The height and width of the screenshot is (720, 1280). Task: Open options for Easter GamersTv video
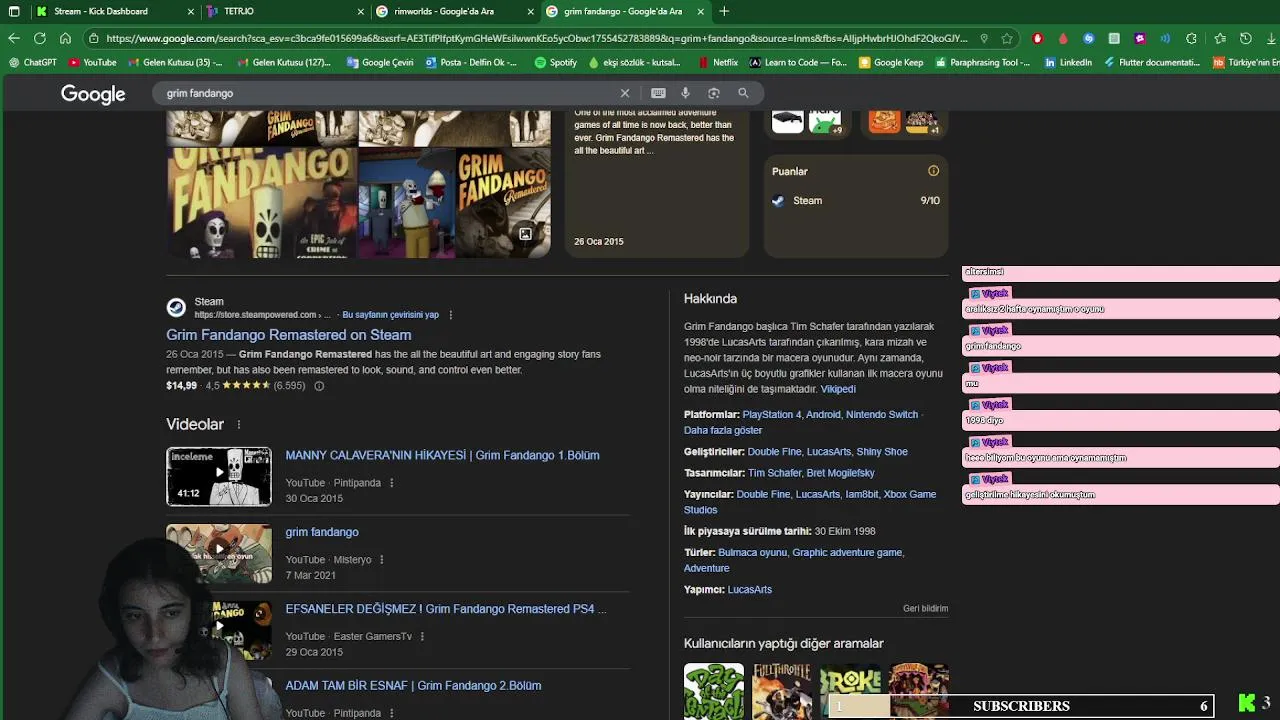[x=422, y=637]
